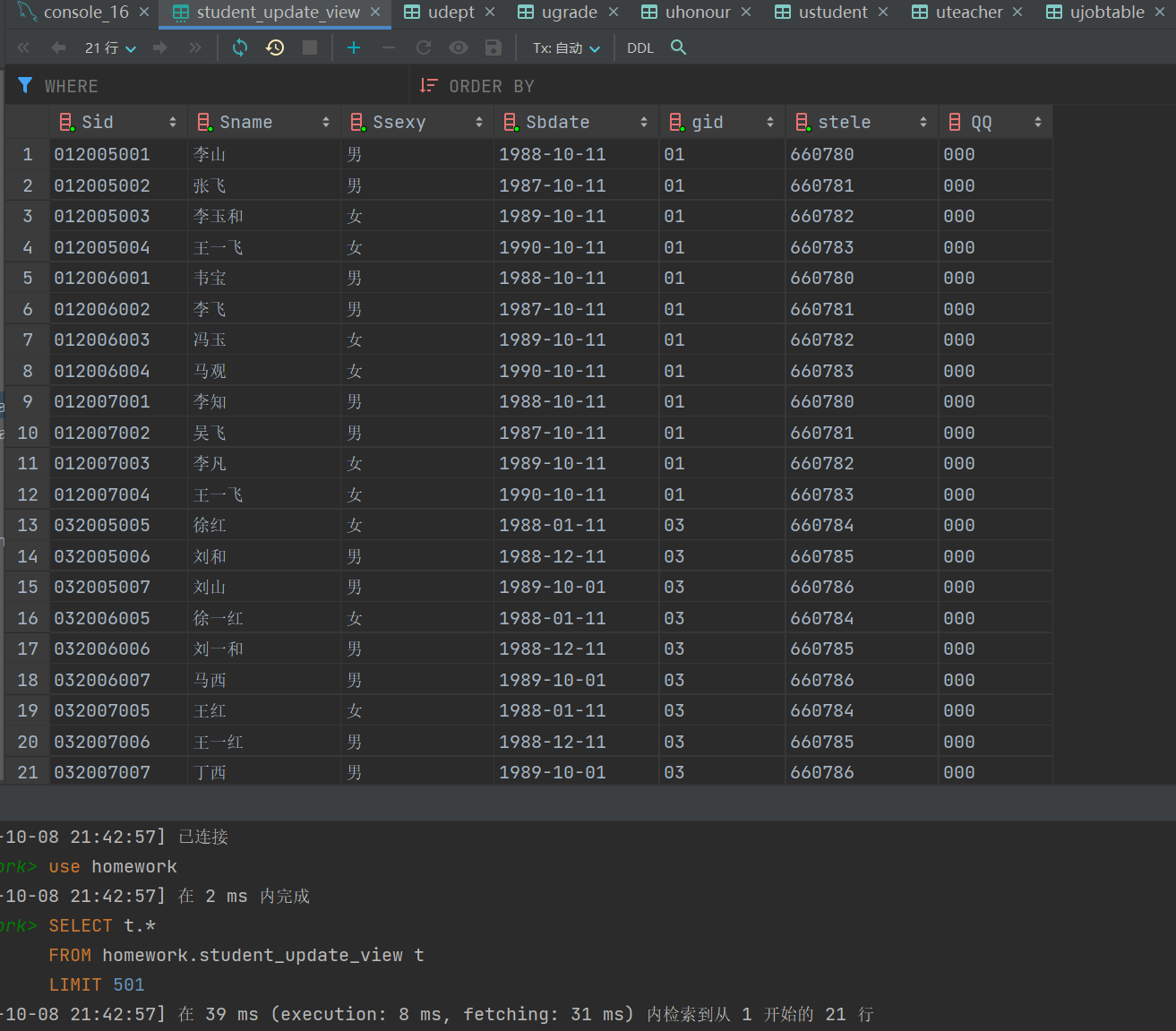Toggle sort arrows on Ssexy column
Screen dimensions: 1176x1031
coord(479,122)
